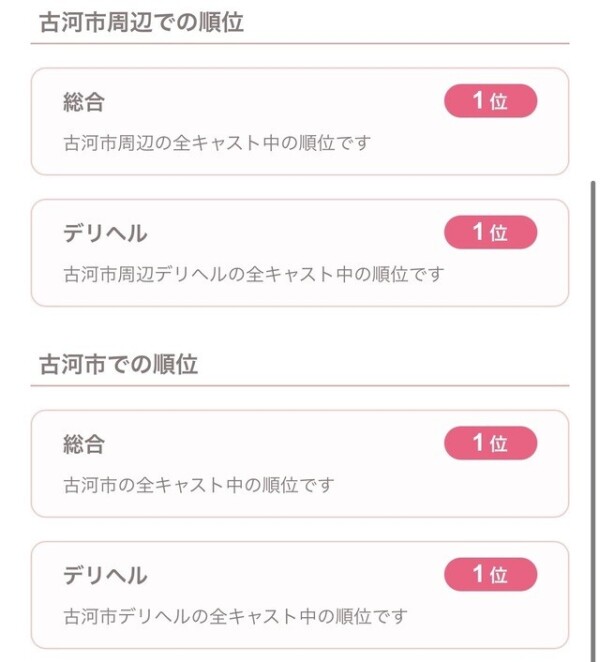Image resolution: width=600 pixels, height=662 pixels.
Task: Click the divider line below 古河市での順位
Action: 300,386
